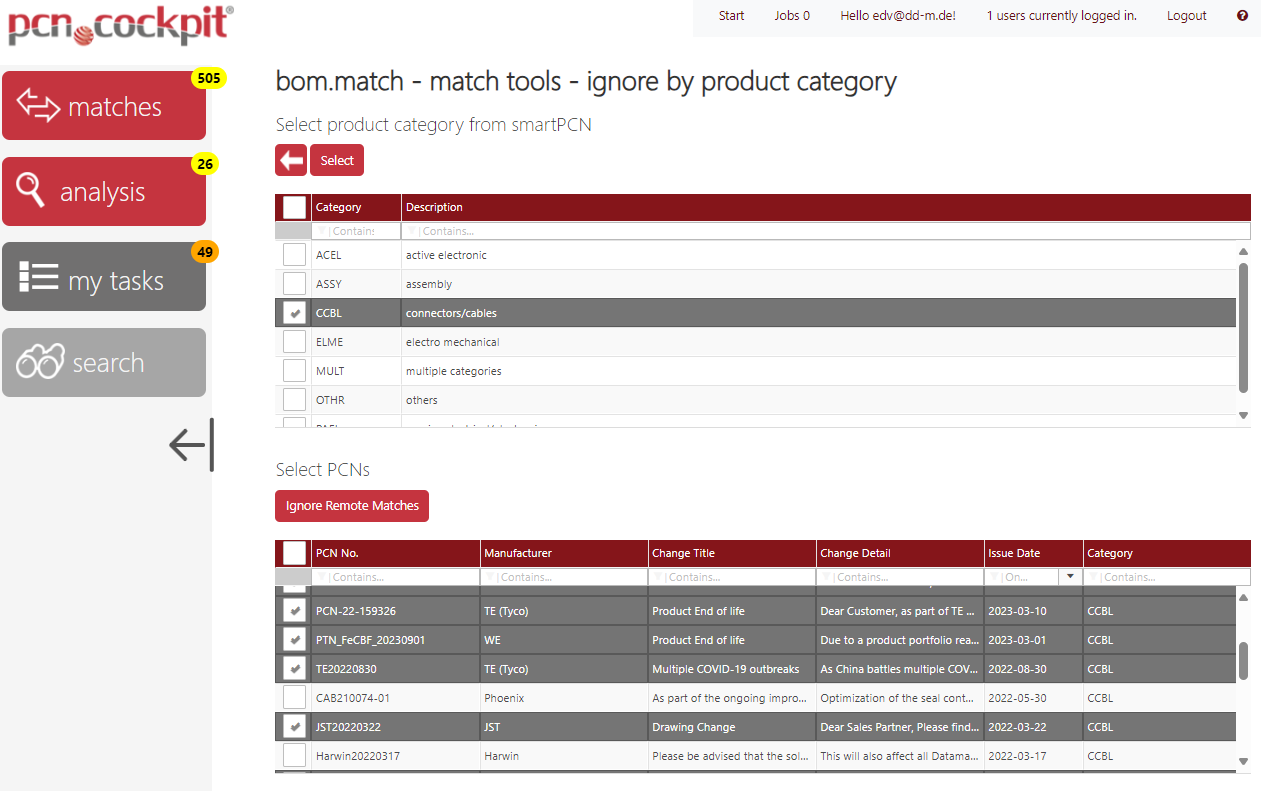This screenshot has width=1261, height=791.
Task: Click the matches double-arrow icon
Action: tap(39, 106)
